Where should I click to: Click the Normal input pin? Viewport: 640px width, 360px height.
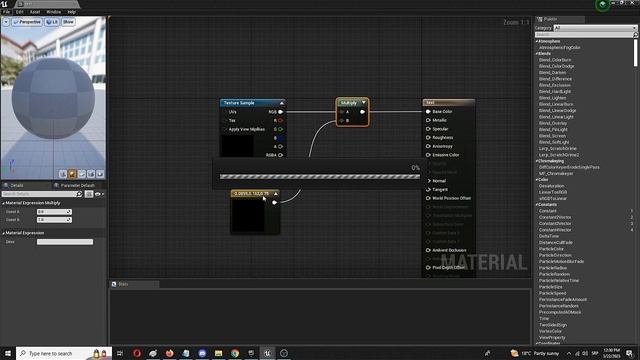pyautogui.click(x=429, y=181)
